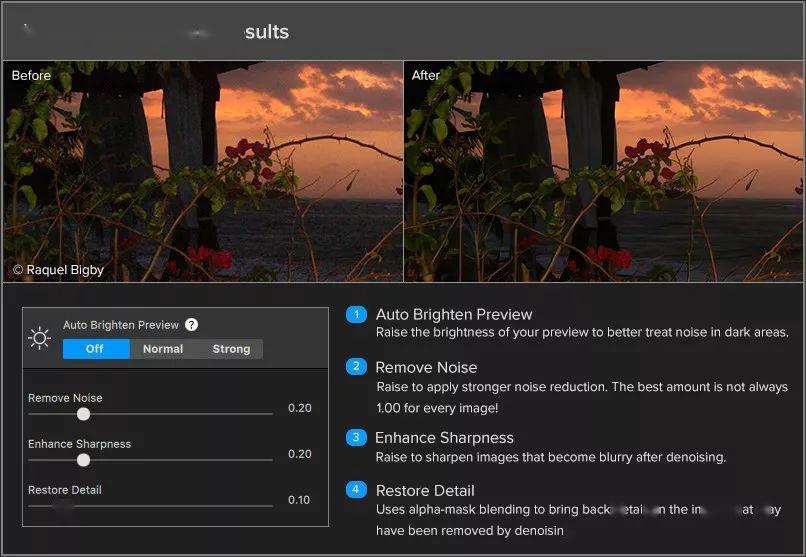Click the 'Remove Noise' description heading

click(426, 367)
